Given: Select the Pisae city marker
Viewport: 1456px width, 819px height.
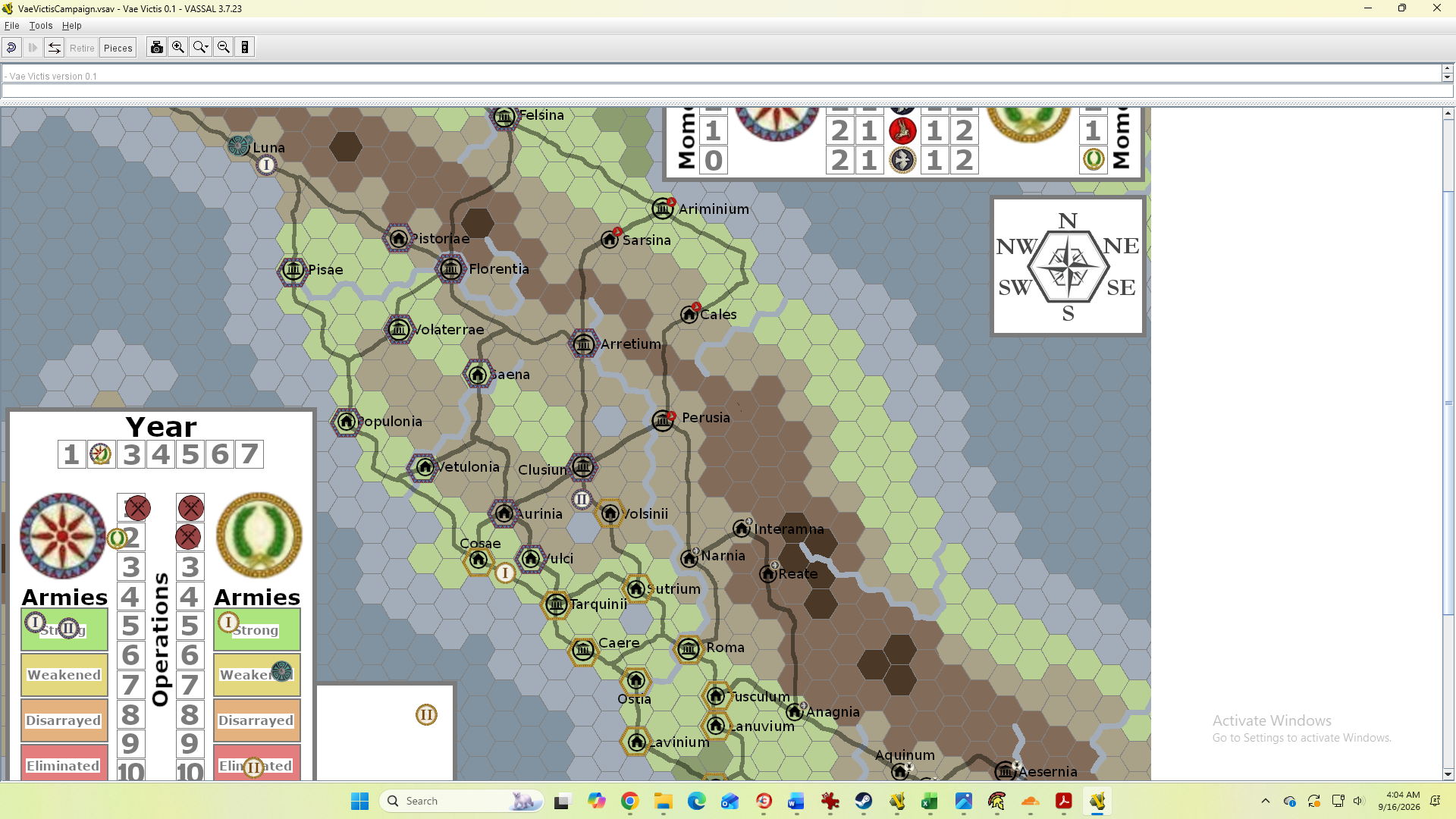Looking at the screenshot, I should pyautogui.click(x=293, y=270).
